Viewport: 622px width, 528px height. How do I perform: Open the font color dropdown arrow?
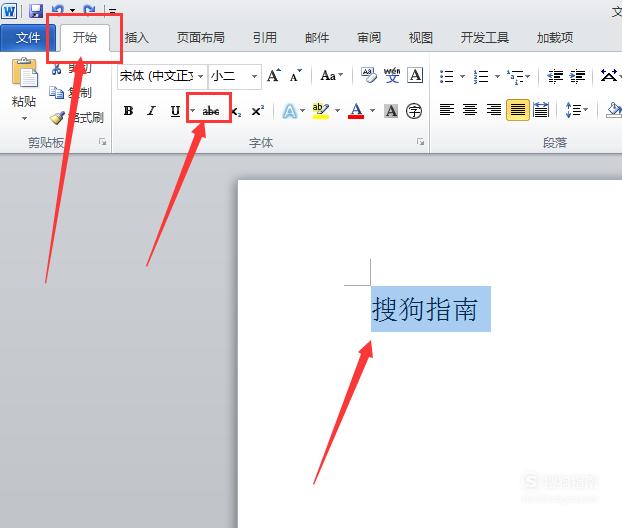tap(372, 111)
